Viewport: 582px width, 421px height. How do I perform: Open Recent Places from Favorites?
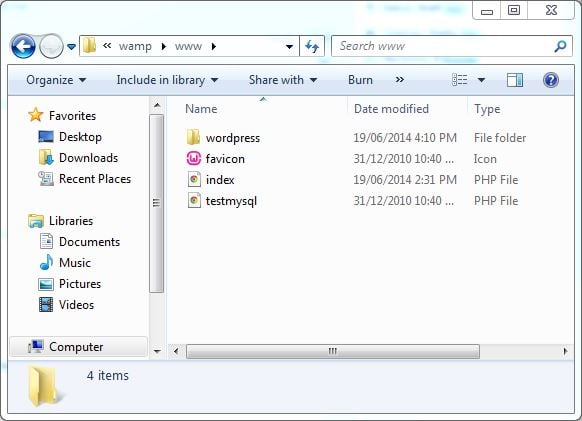tap(95, 179)
